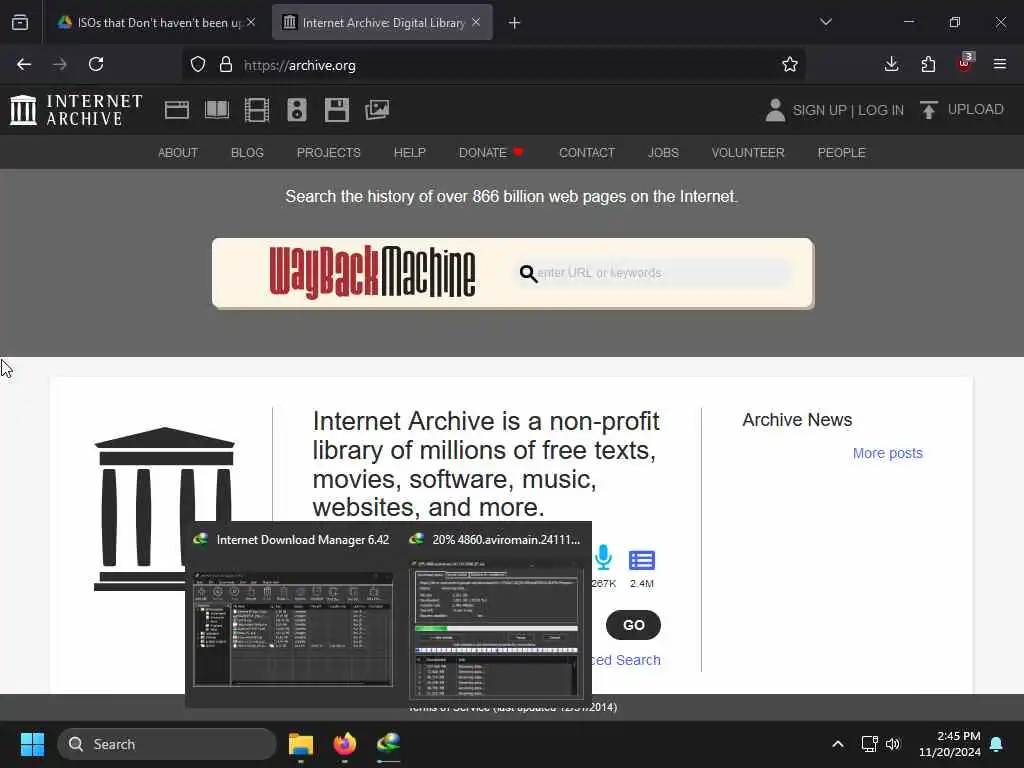Screen dimensions: 1024x768
Task: Open the ABOUT menu item
Action: pyautogui.click(x=178, y=153)
